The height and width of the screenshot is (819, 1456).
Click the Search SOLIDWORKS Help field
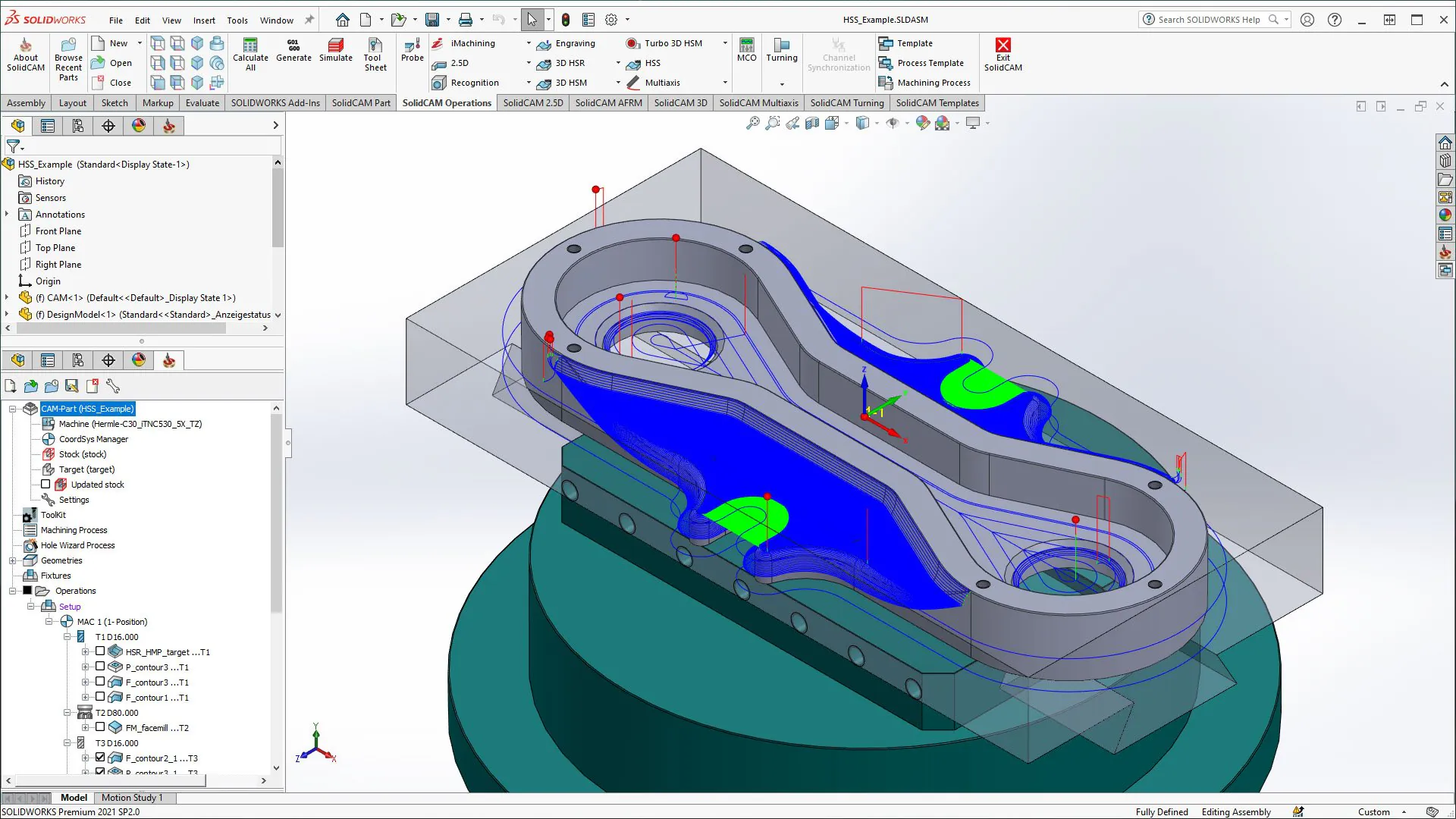point(1209,20)
